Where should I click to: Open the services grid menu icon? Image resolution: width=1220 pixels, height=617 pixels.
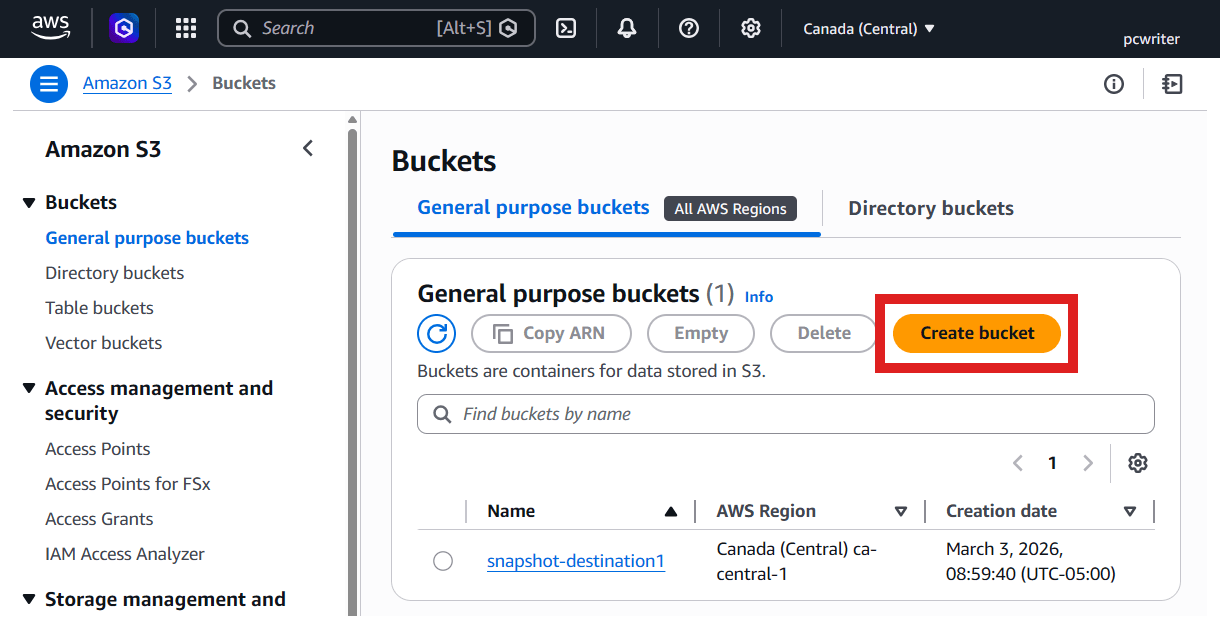(186, 28)
